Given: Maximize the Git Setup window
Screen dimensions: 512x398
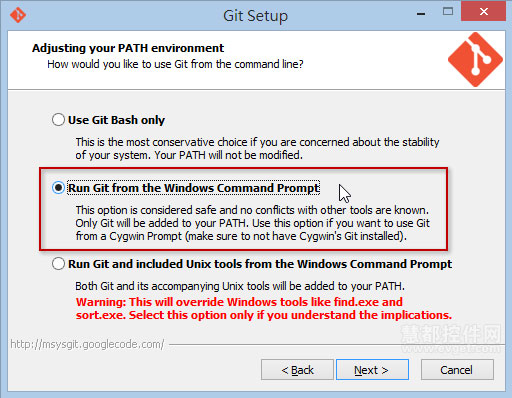Looking at the screenshot, I should pos(448,12).
